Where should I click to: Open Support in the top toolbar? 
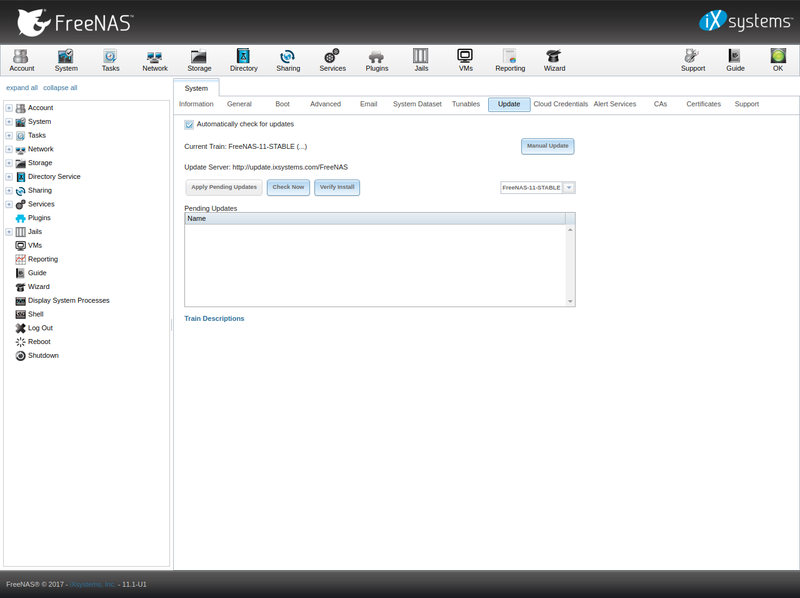point(692,60)
